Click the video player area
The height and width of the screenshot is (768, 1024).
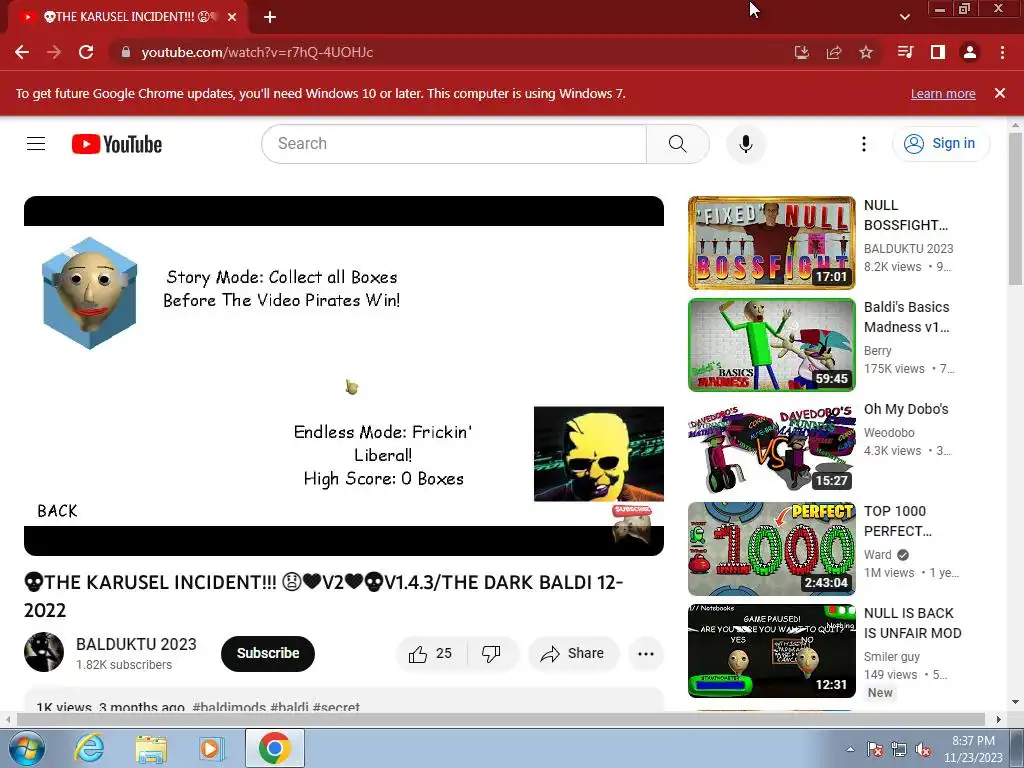click(344, 376)
